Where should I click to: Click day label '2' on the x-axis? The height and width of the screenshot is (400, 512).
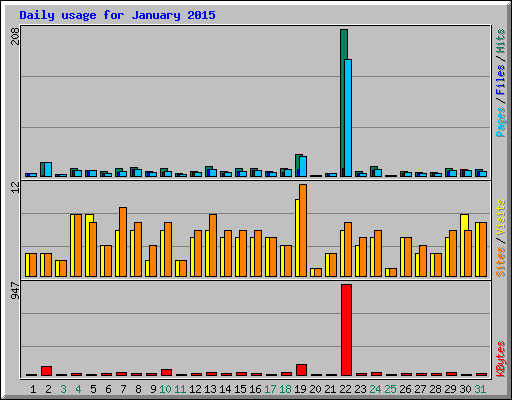point(48,389)
